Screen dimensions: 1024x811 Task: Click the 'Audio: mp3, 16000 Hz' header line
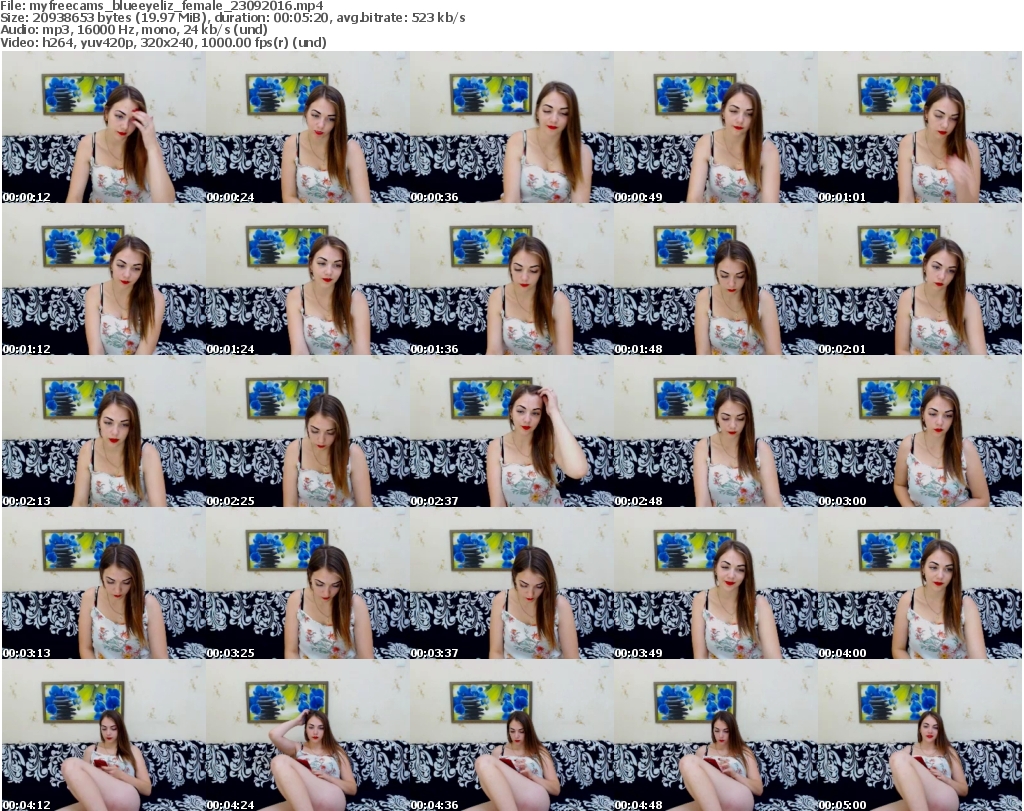(134, 30)
